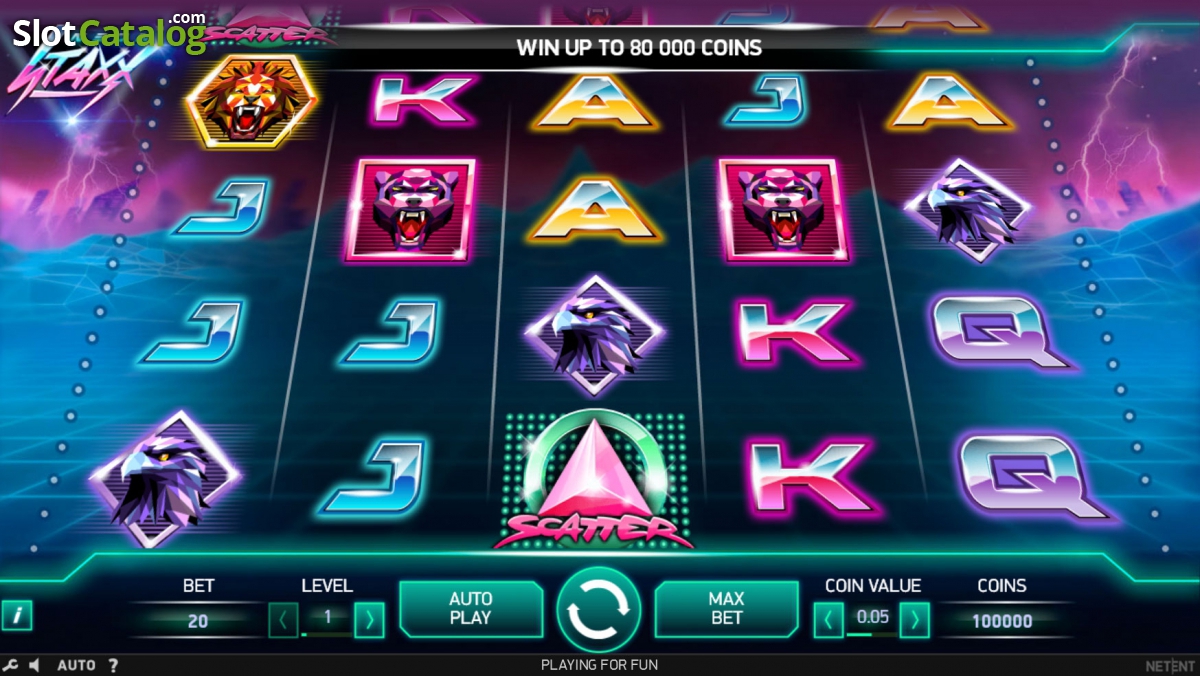Click the orange lion symbol
The image size is (1200, 676).
[x=252, y=100]
